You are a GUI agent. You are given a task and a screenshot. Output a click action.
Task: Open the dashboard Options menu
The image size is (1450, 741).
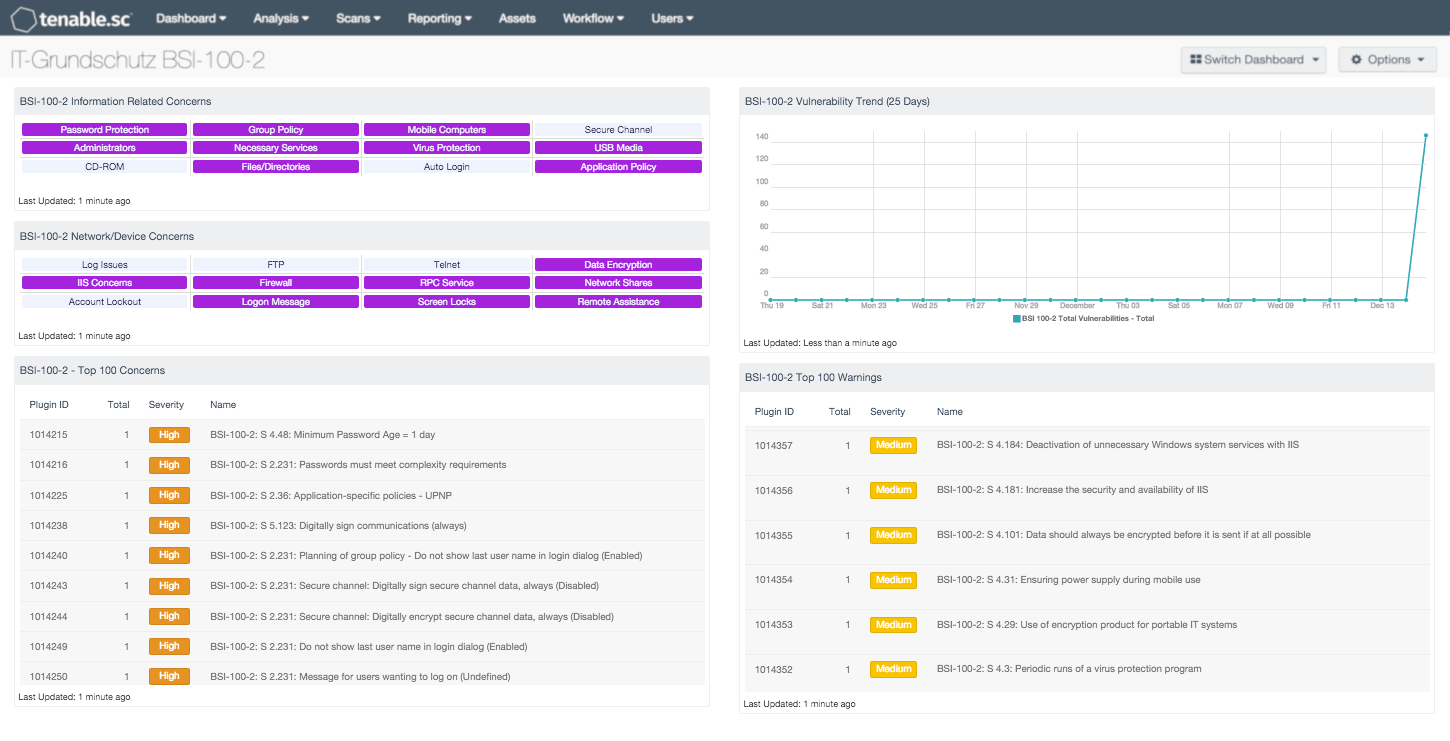[x=1388, y=60]
